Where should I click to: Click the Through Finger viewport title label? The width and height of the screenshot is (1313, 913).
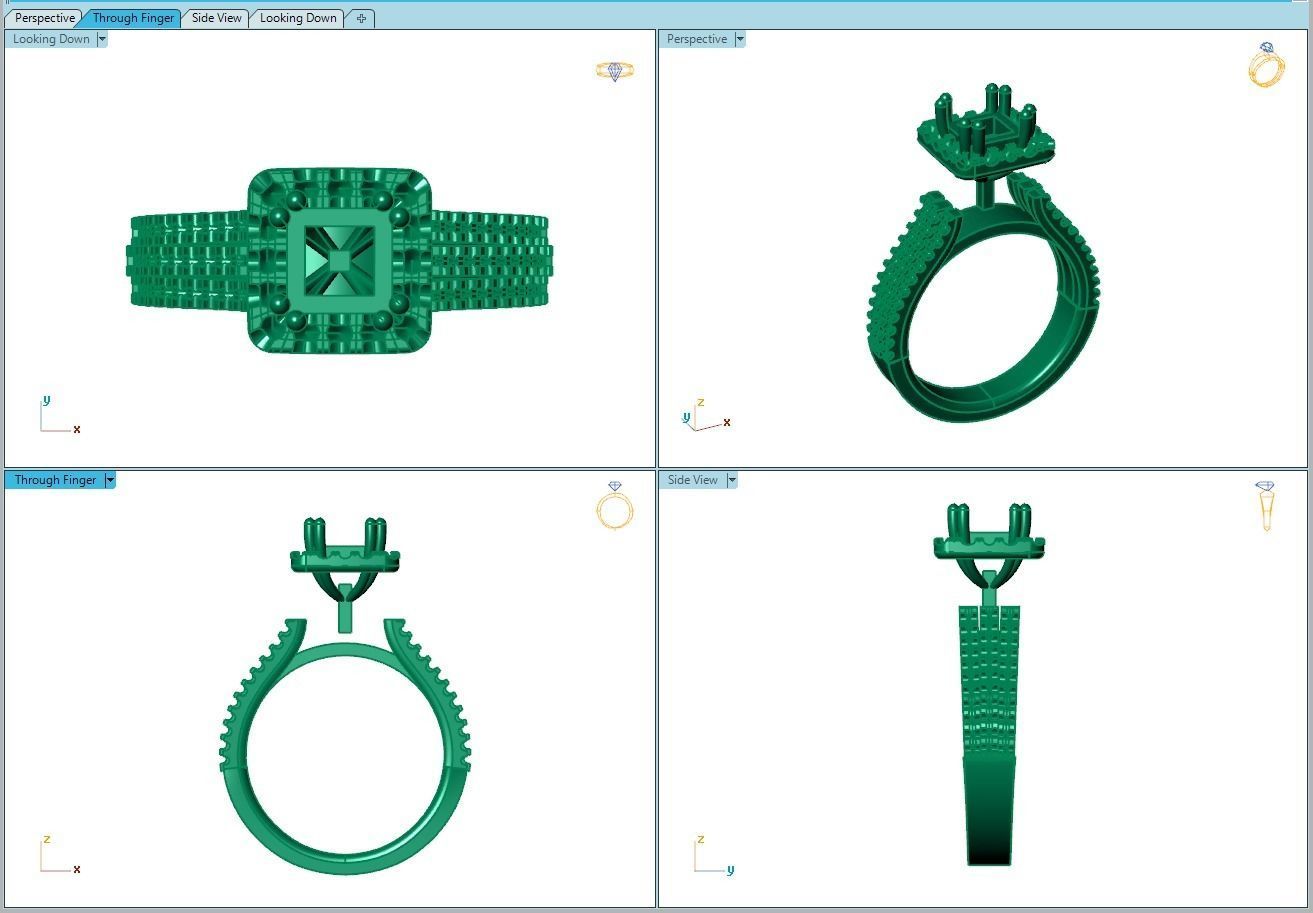[x=55, y=480]
